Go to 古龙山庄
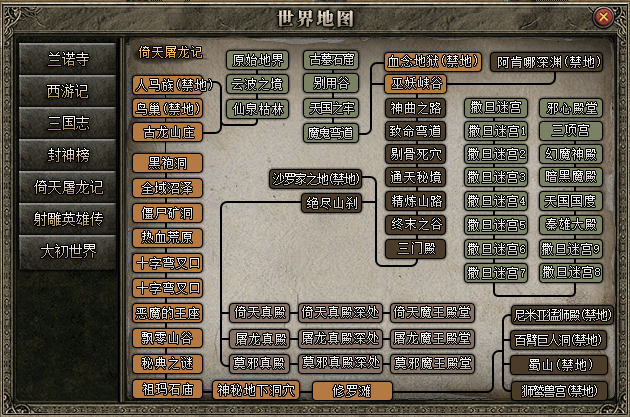Screen dimensions: 630x417 tap(168, 133)
